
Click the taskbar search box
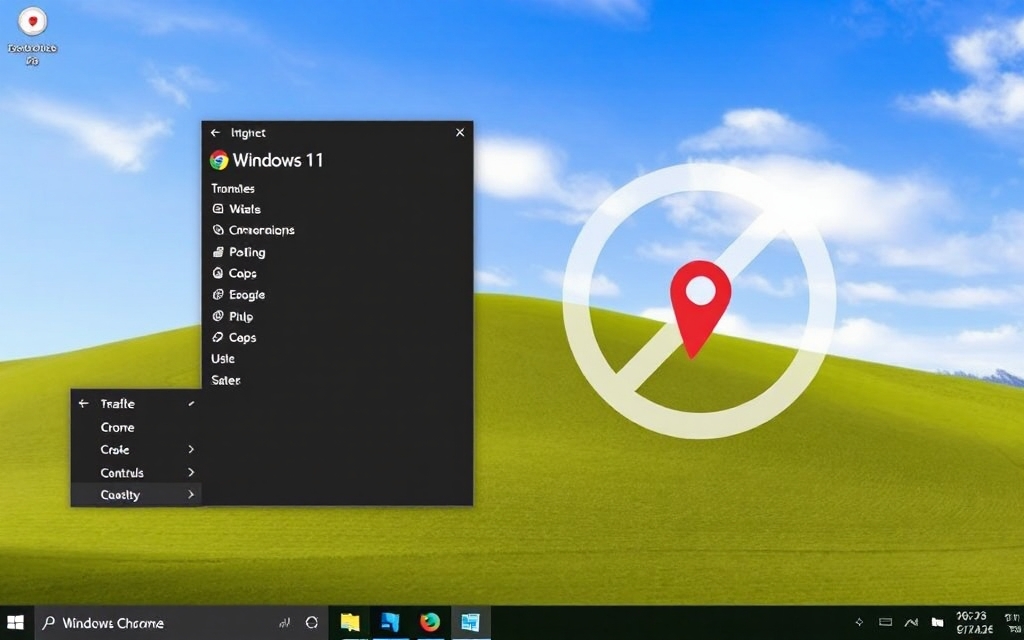point(180,622)
